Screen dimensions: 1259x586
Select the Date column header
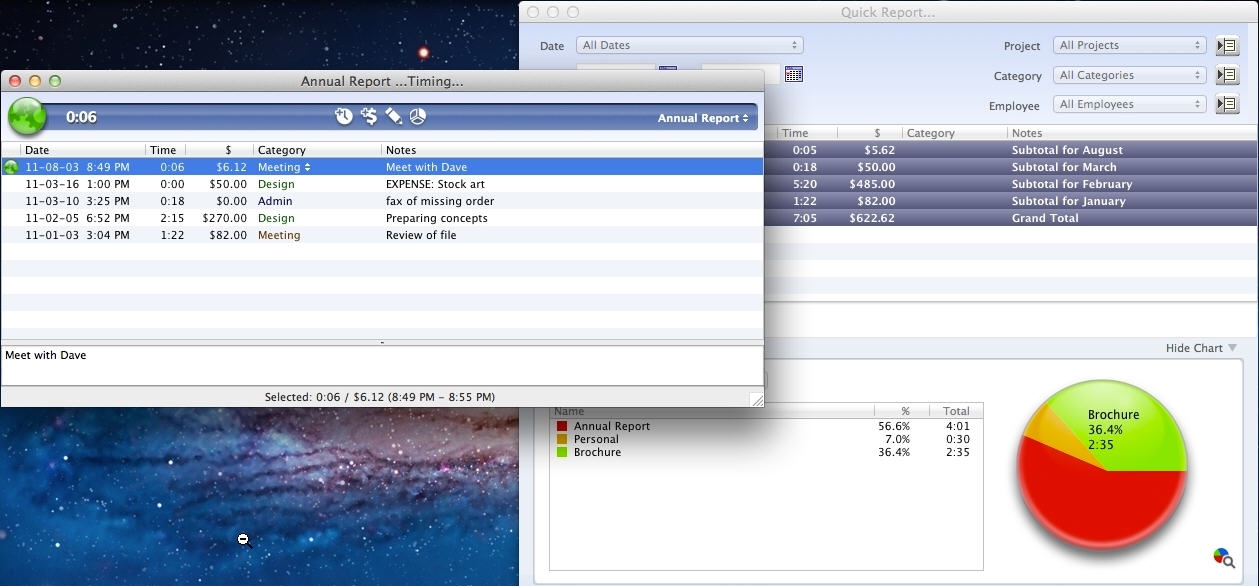tap(37, 149)
